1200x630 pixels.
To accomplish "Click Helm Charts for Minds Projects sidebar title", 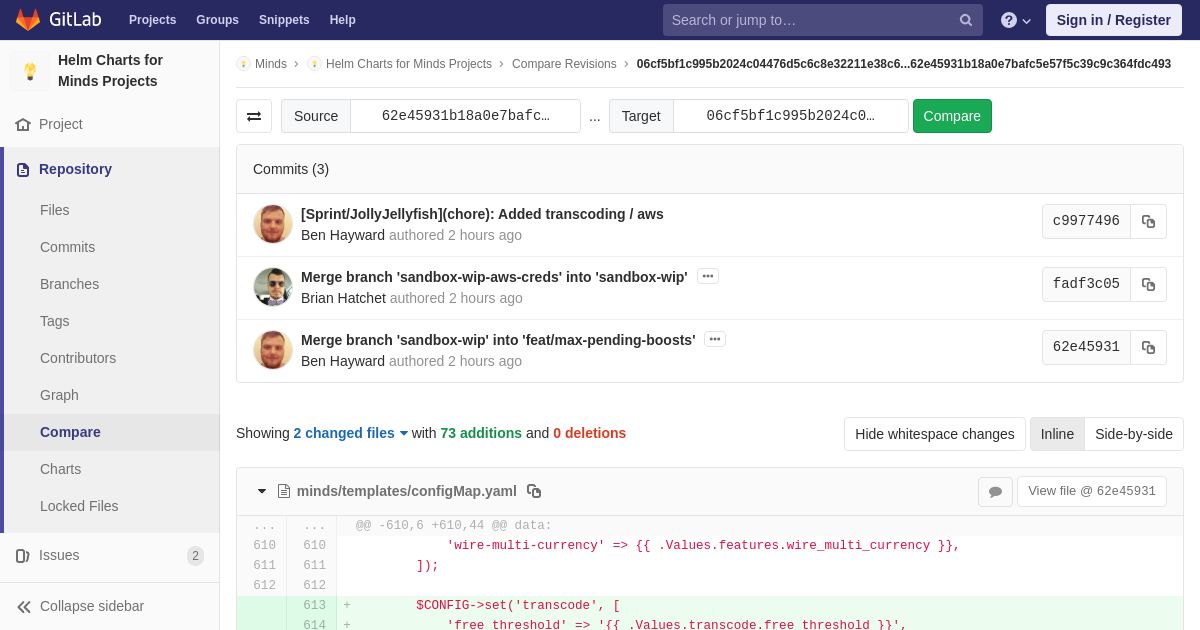I will [110, 71].
